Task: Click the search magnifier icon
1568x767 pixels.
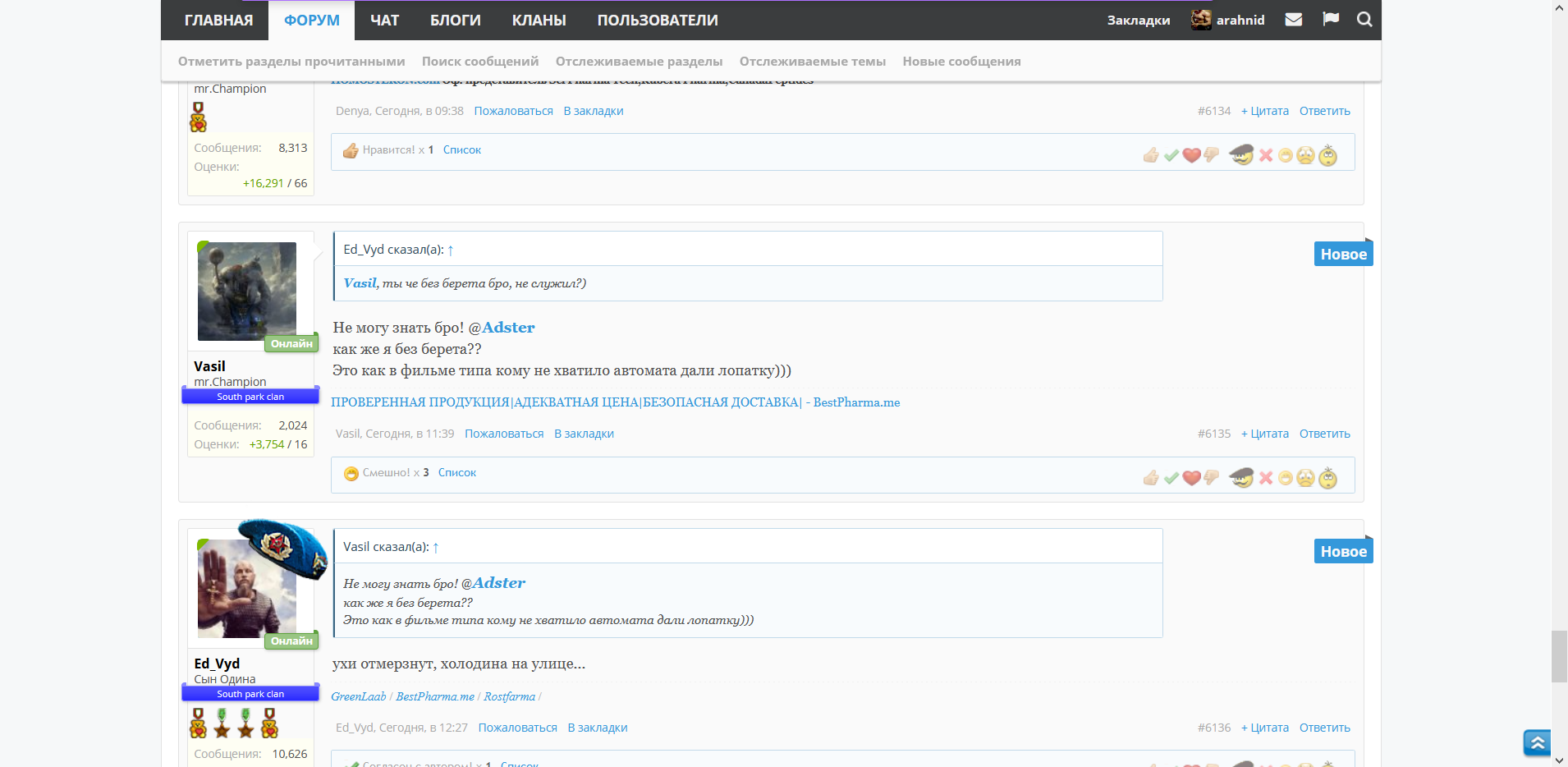Action: coord(1364,20)
